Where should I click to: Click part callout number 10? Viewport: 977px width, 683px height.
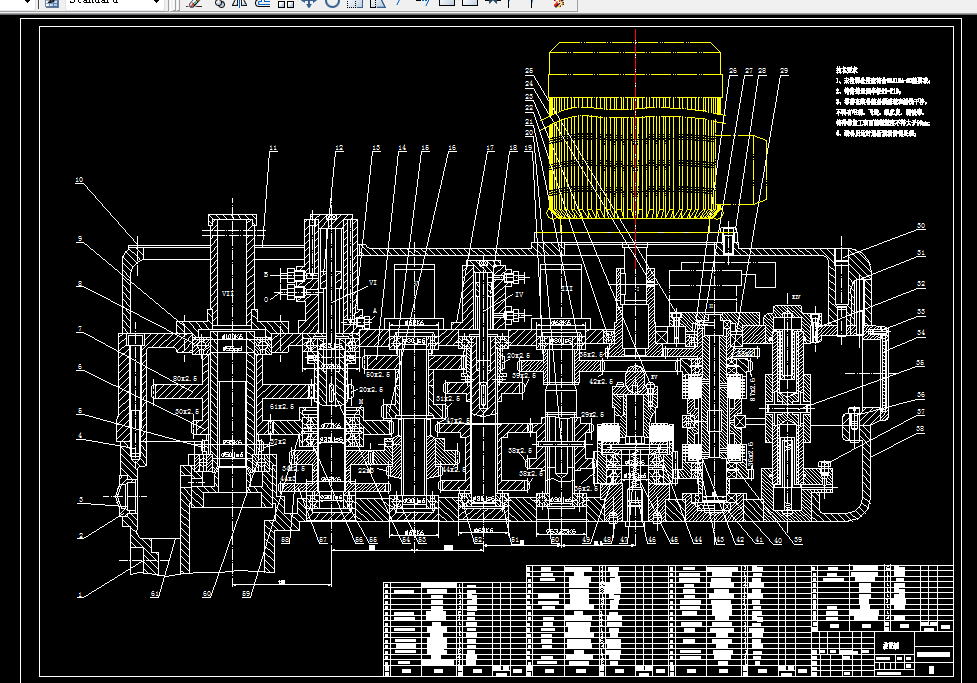(x=79, y=180)
